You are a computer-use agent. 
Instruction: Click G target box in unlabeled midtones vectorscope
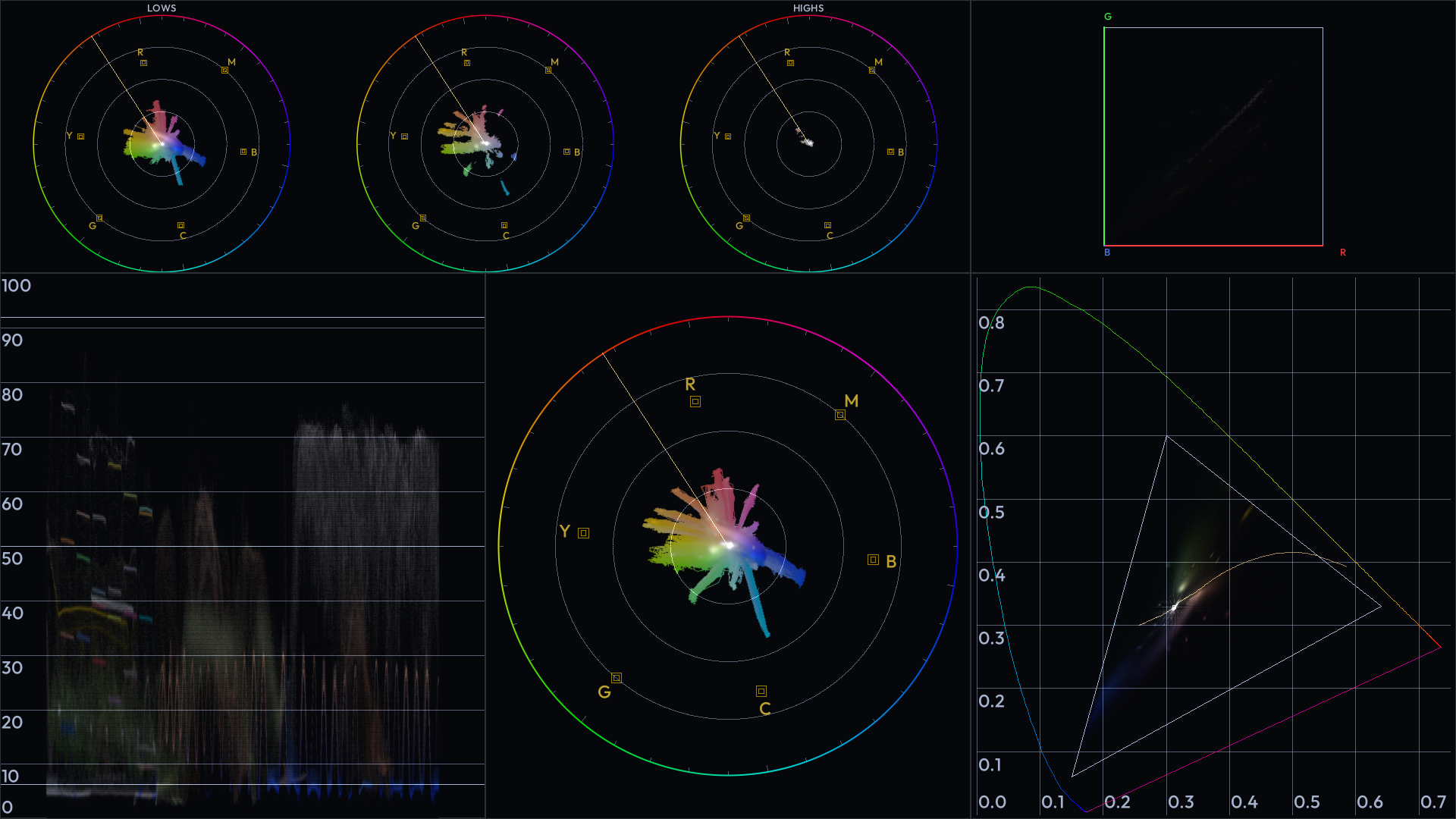coord(423,218)
